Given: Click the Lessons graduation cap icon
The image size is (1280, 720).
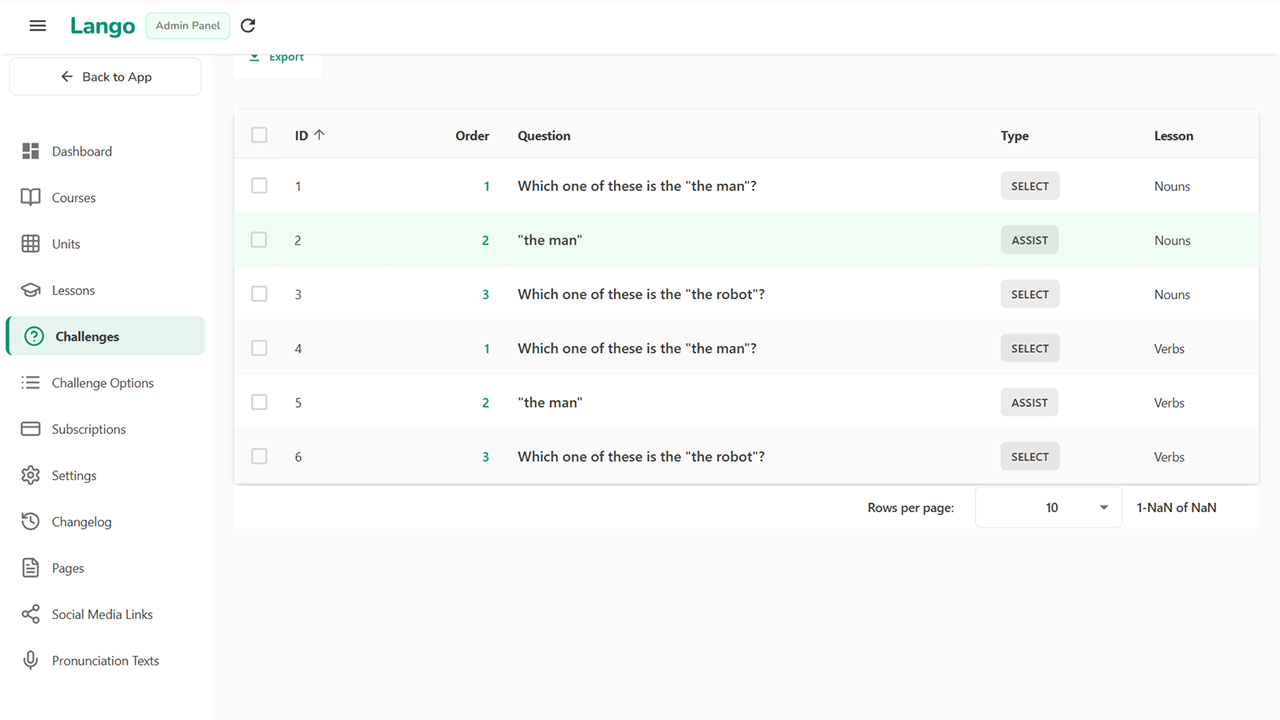Looking at the screenshot, I should (x=31, y=290).
